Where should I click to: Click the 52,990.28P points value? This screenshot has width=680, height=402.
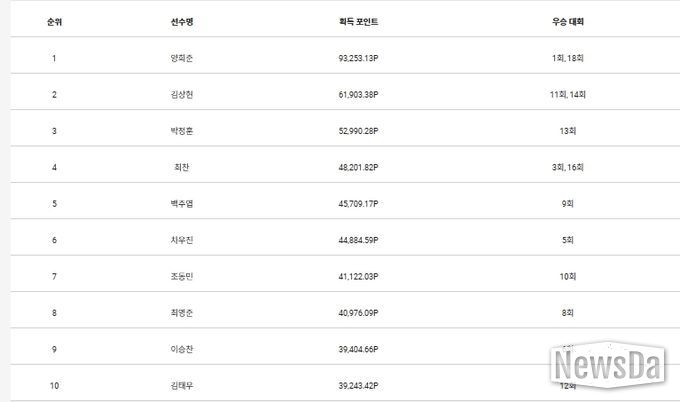[359, 131]
